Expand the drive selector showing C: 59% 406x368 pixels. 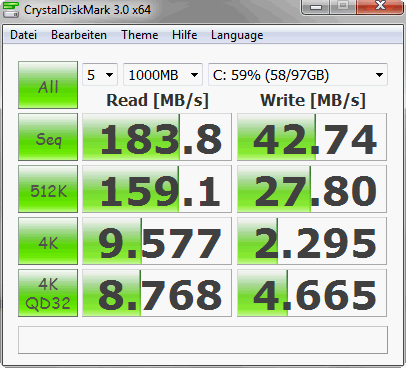[x=298, y=75]
